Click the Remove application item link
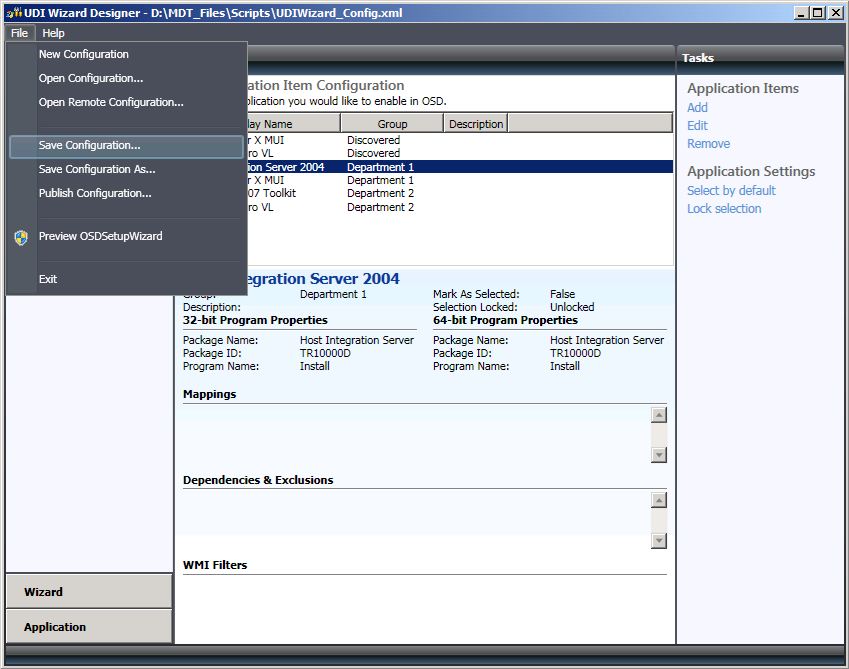 [709, 143]
